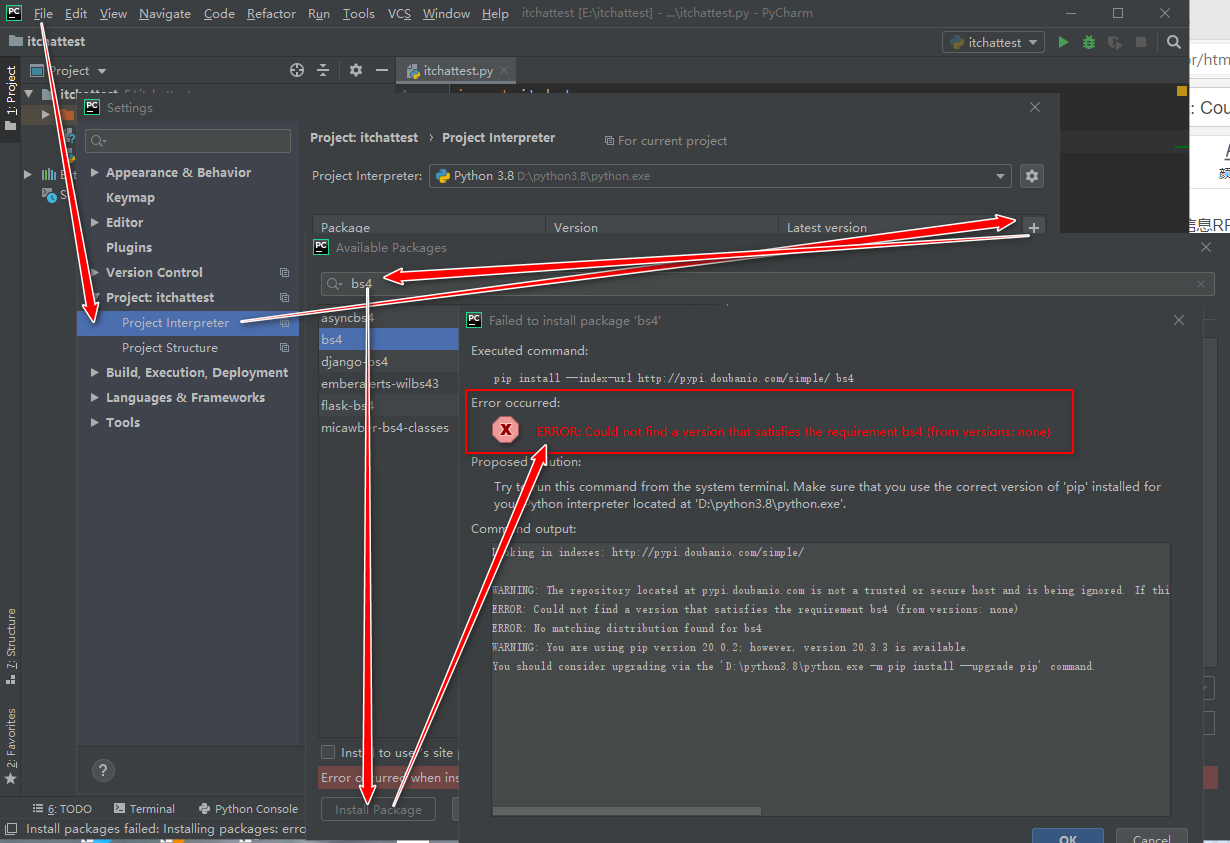Close the Failed to install package dialog
Image resolution: width=1230 pixels, height=843 pixels.
click(x=1179, y=320)
